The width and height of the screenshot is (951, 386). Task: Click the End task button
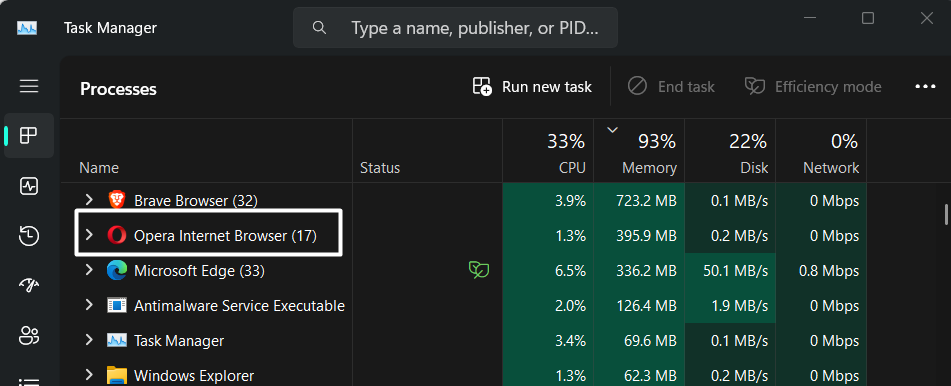671,87
